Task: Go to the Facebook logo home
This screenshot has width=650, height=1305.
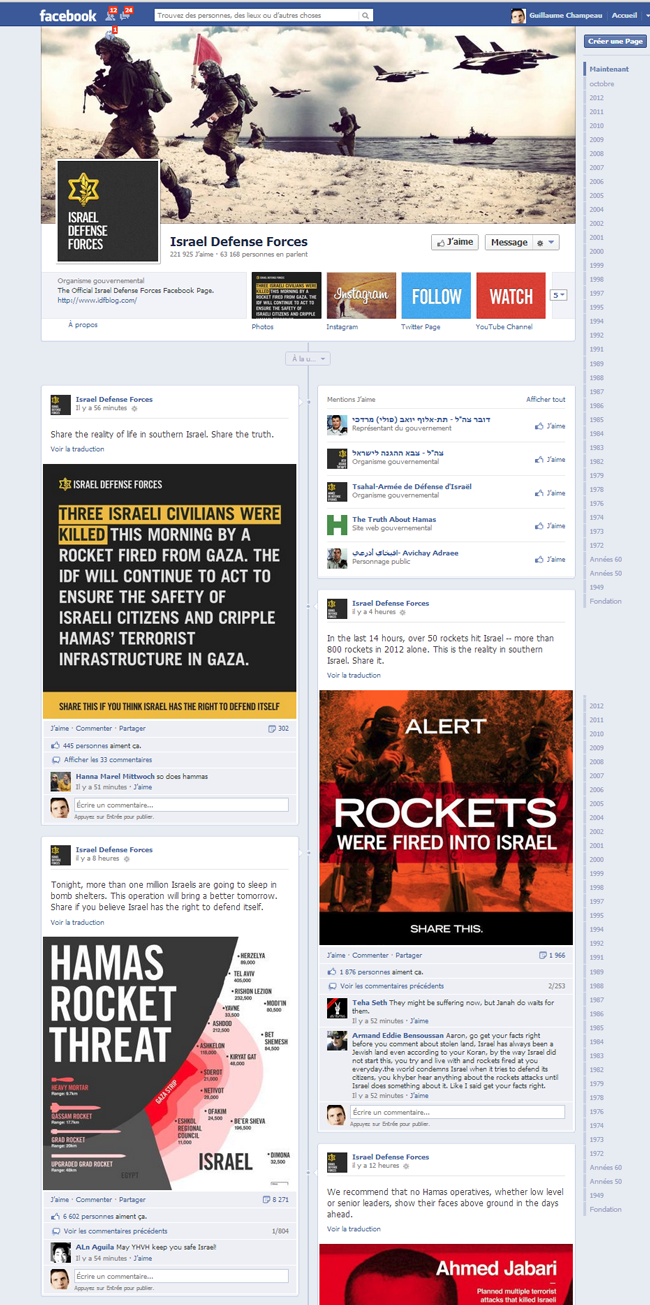Action: [67, 15]
